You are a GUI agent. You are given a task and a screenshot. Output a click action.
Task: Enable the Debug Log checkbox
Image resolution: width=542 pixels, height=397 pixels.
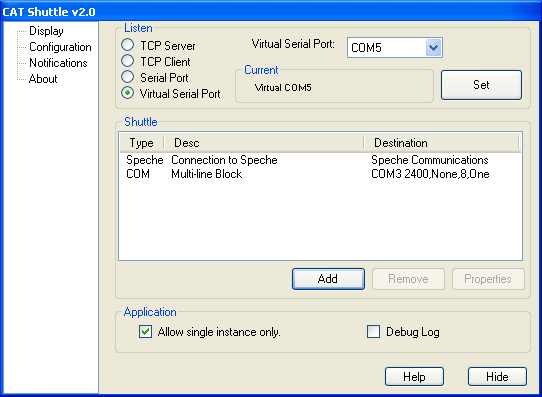373,332
